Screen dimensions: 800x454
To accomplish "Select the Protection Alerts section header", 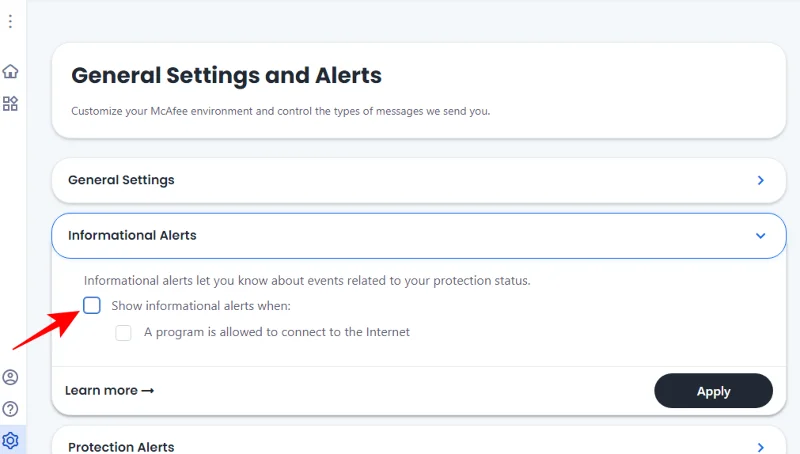I will pos(121,446).
